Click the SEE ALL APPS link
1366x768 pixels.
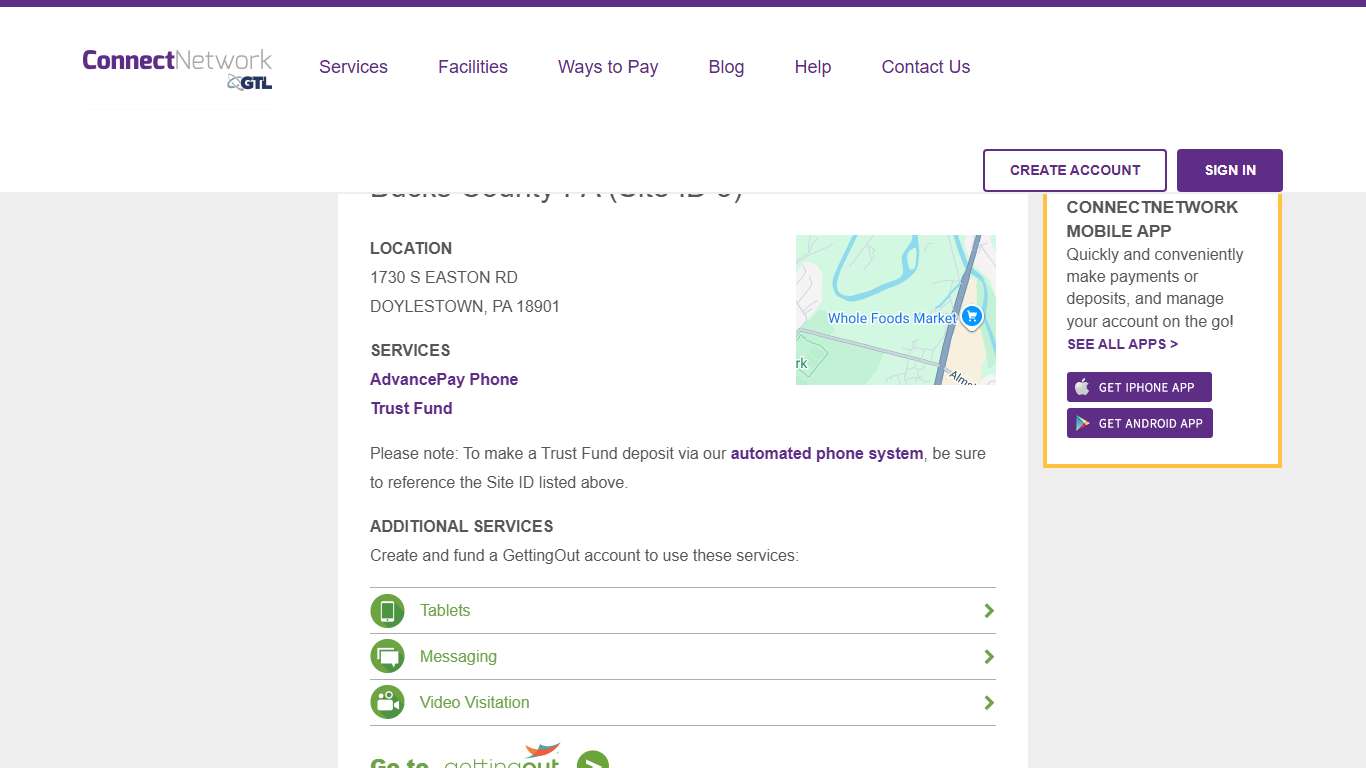coord(1122,344)
